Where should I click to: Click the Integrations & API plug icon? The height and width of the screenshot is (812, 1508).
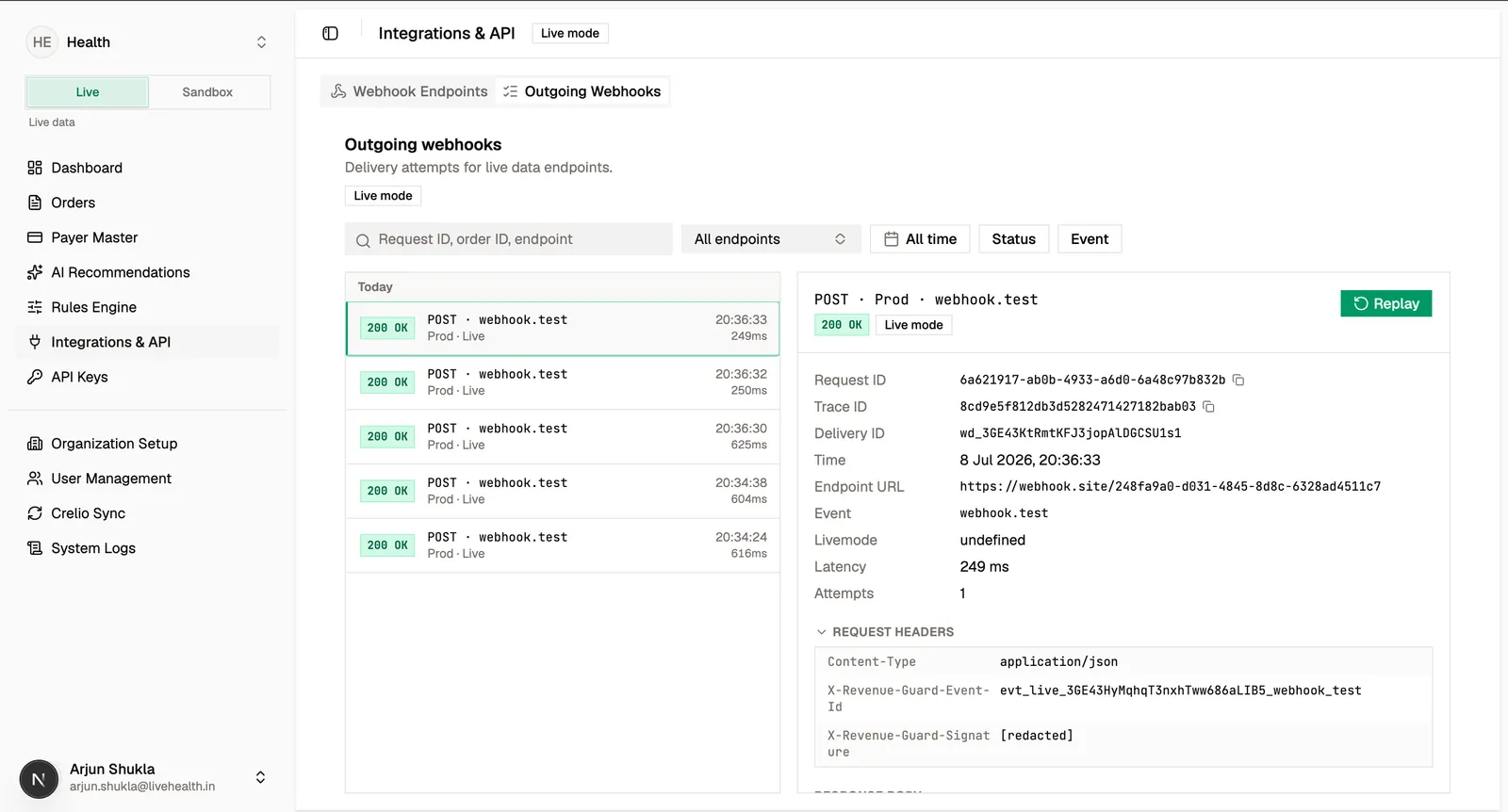coord(35,342)
